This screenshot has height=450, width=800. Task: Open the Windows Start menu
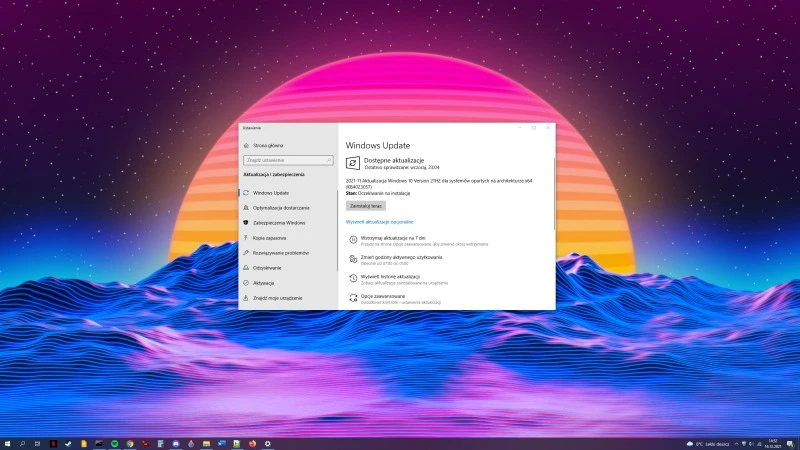coord(7,444)
